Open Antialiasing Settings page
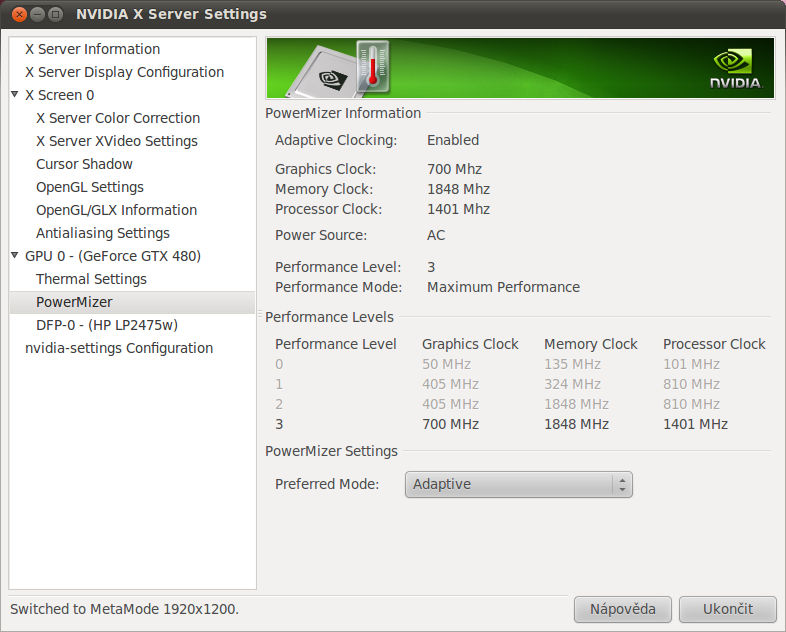The image size is (786, 632). pyautogui.click(x=103, y=234)
